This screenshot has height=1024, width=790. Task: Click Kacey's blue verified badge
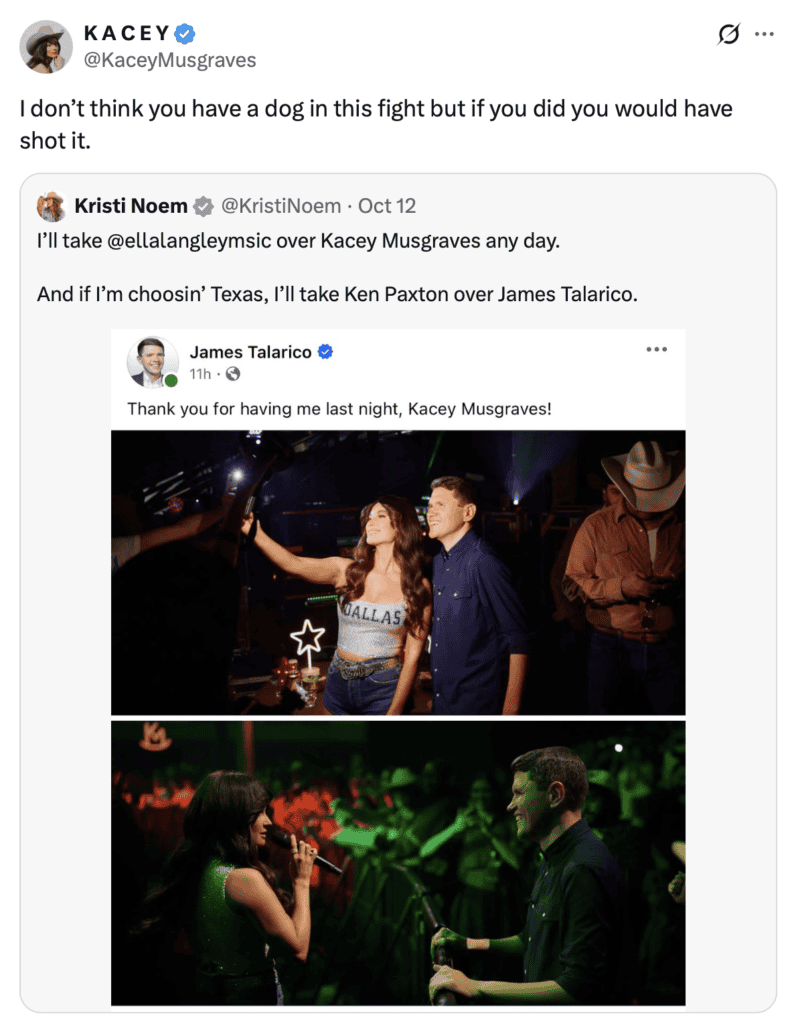point(185,33)
